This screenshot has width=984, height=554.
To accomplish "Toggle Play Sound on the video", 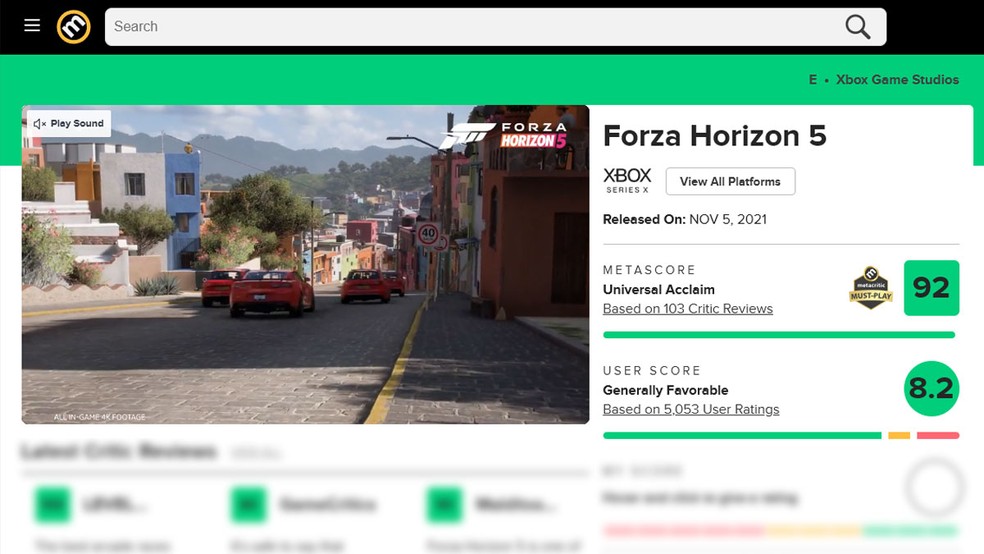I will coord(68,124).
